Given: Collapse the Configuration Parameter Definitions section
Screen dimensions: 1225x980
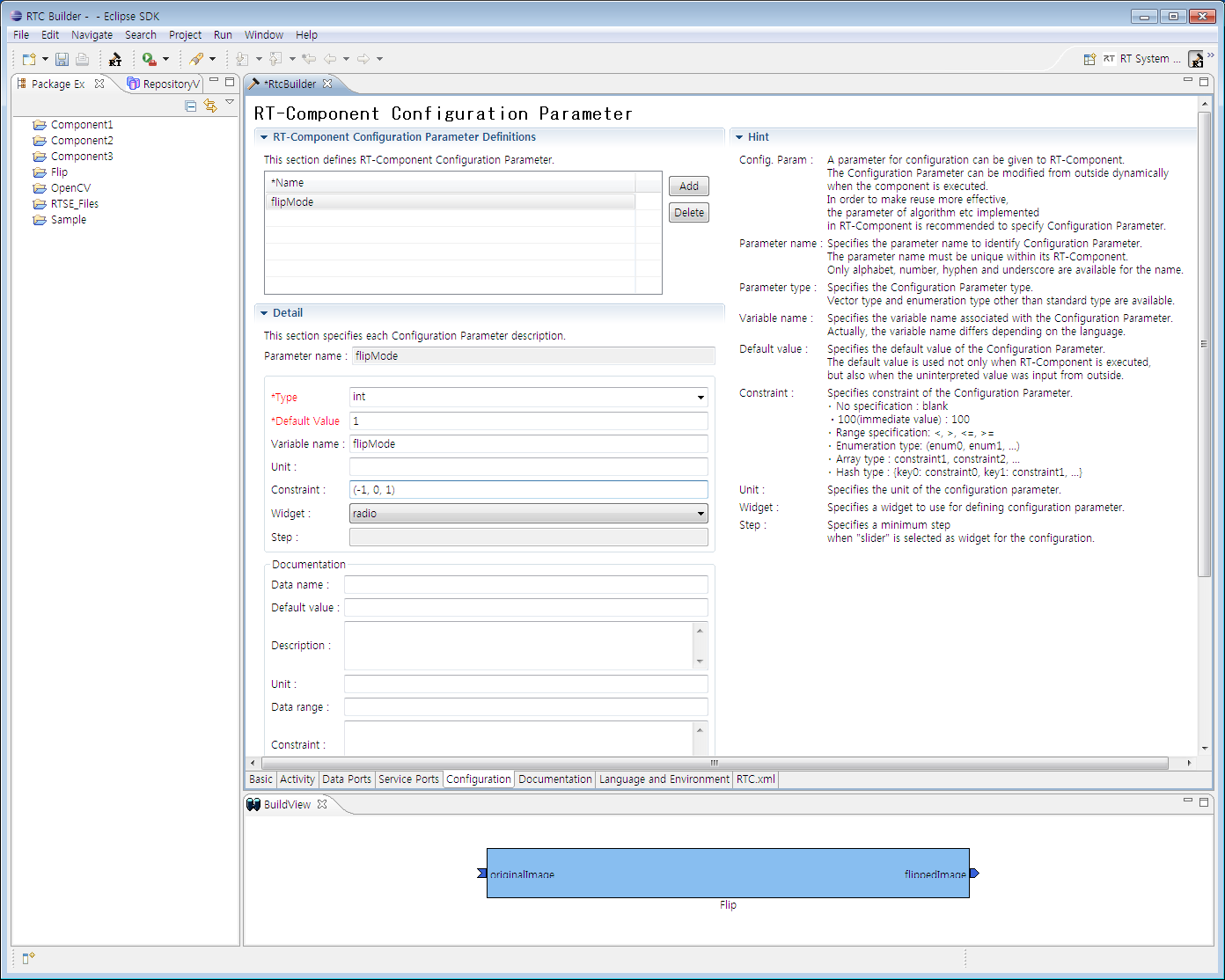Looking at the screenshot, I should point(264,137).
